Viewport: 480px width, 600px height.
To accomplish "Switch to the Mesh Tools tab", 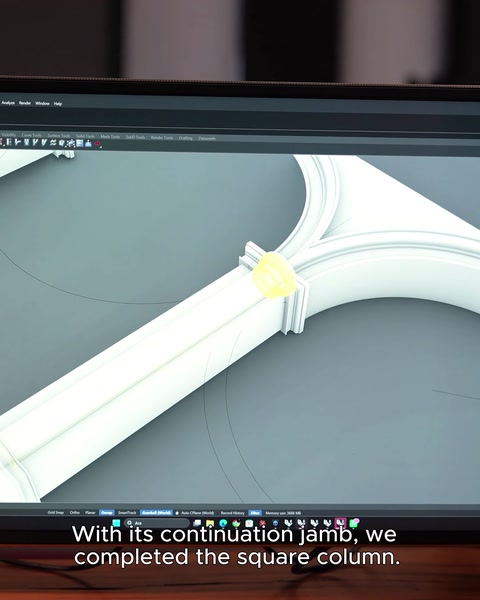I will click(110, 137).
